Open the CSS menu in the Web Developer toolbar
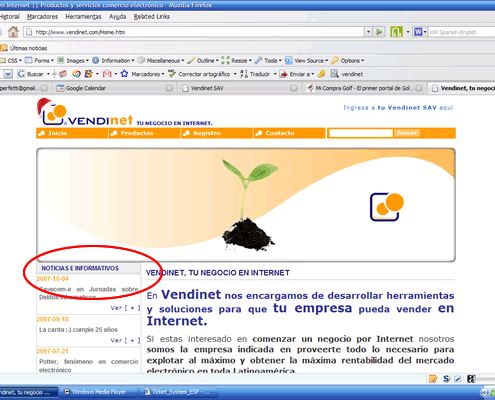495x400 pixels. (11, 61)
